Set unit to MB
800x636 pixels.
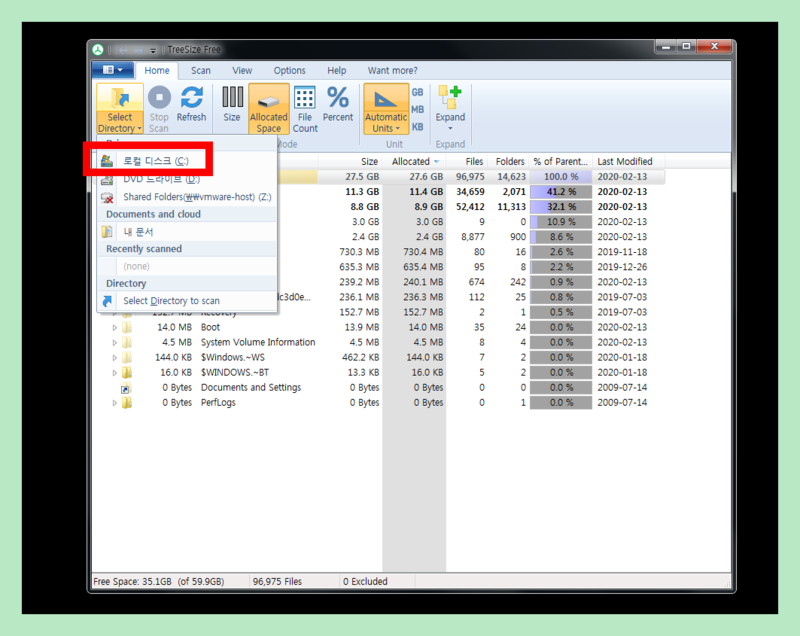[x=417, y=110]
